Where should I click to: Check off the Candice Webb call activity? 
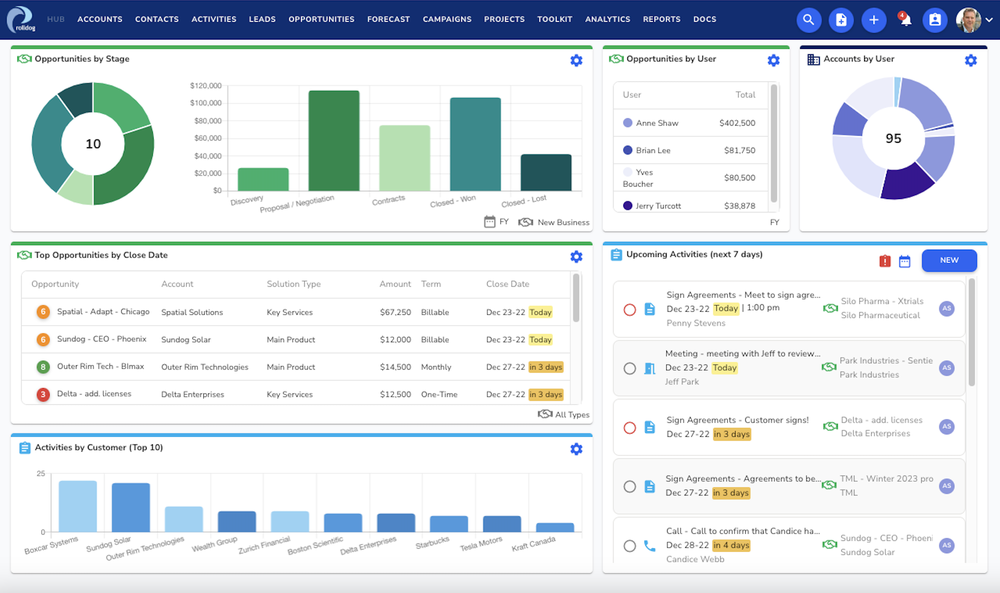click(629, 546)
